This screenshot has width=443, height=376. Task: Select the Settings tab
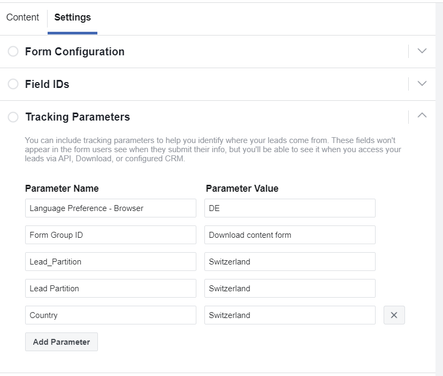[x=72, y=17]
